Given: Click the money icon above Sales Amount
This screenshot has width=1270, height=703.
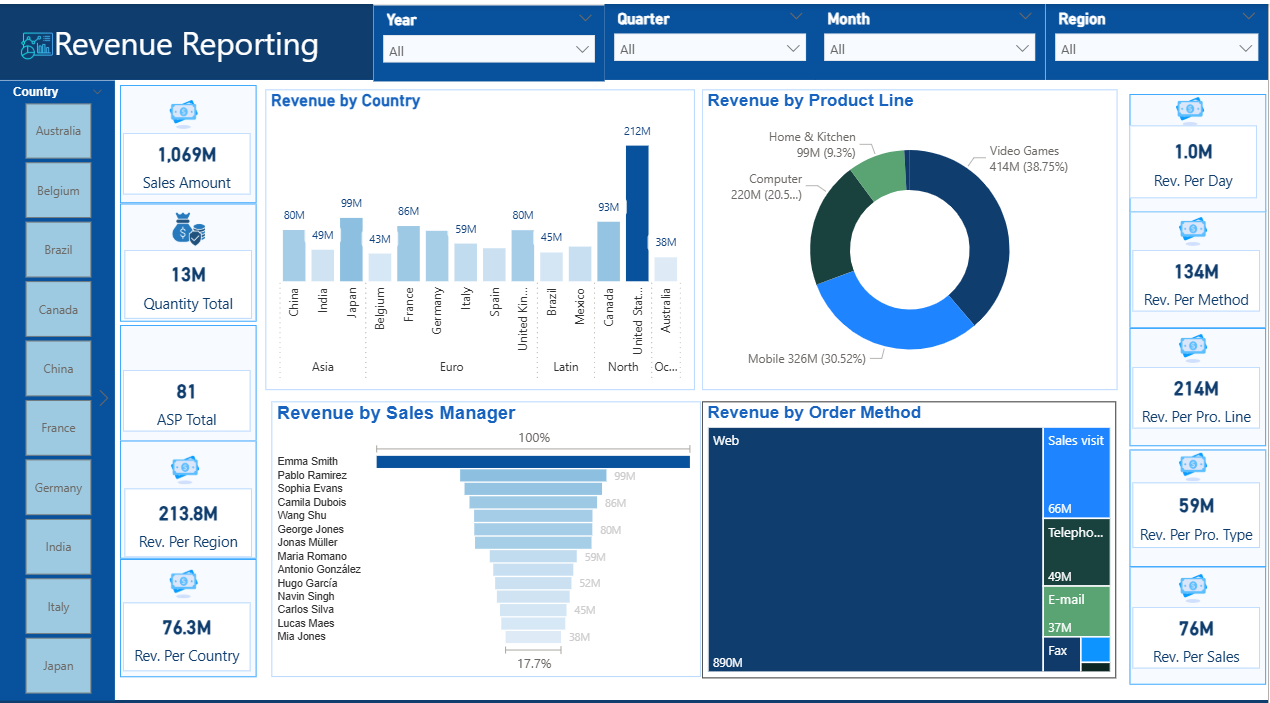Looking at the screenshot, I should [x=184, y=114].
